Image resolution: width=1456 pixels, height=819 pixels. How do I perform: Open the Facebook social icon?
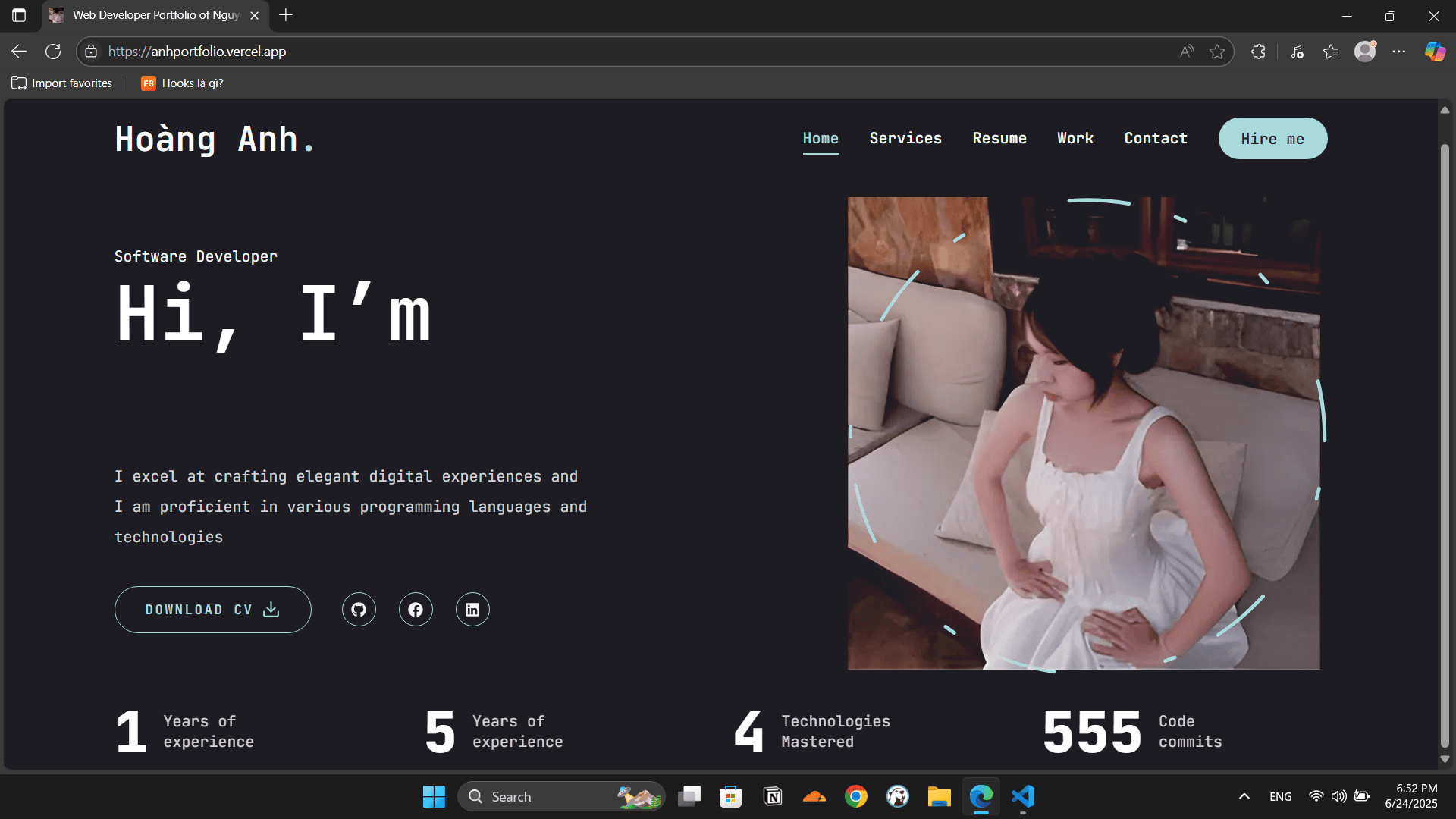(416, 610)
